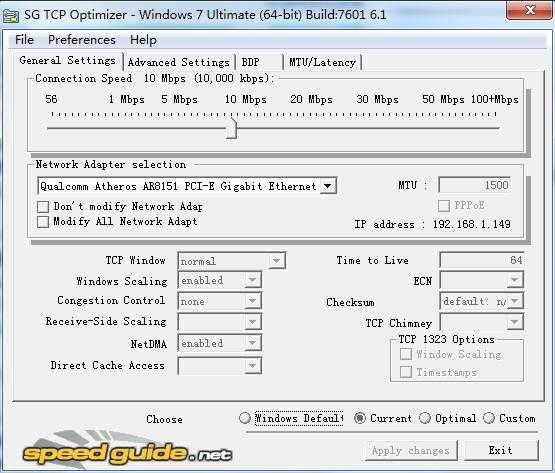Click the SG TCP Optimizer title bar icon
555x473 pixels.
11,16
